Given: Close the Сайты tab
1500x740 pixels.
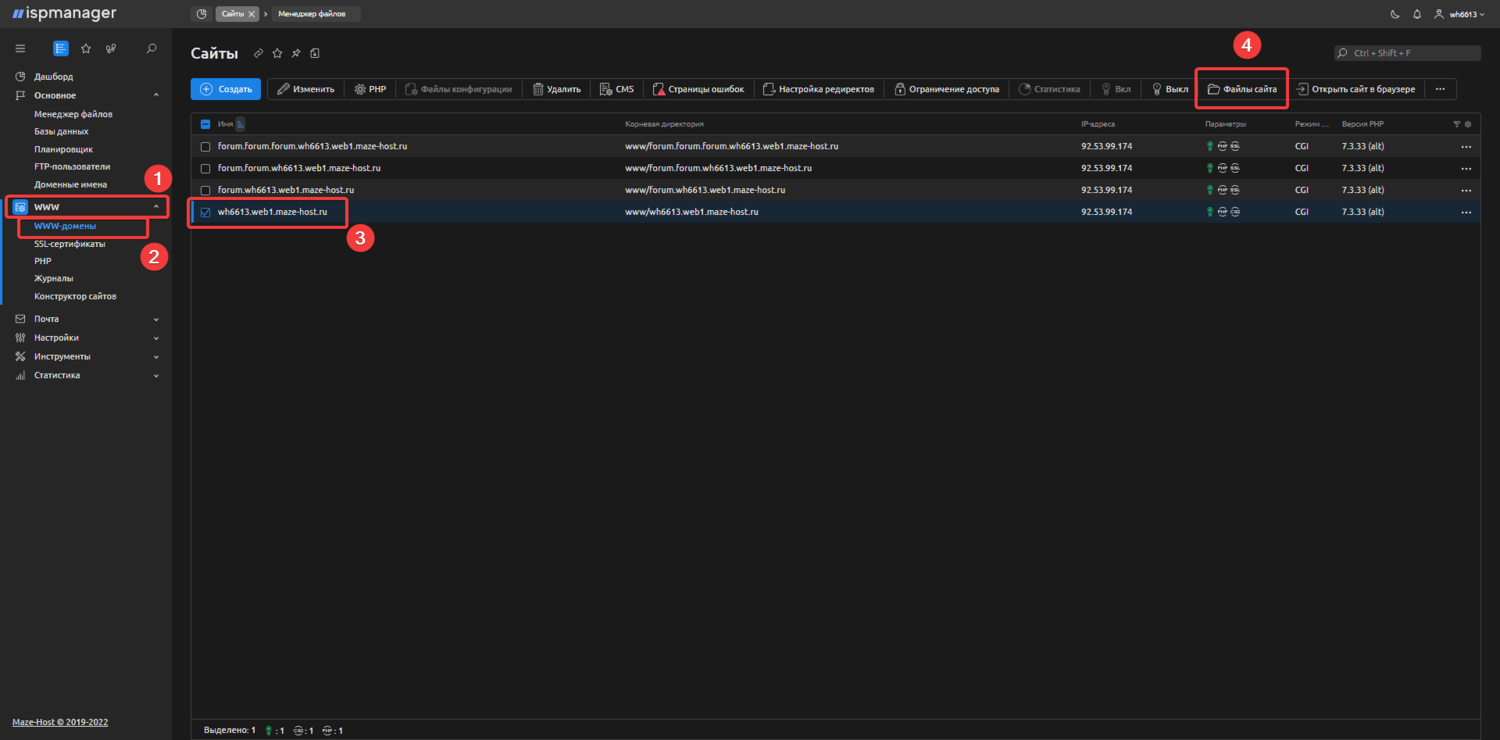Looking at the screenshot, I should (x=251, y=14).
